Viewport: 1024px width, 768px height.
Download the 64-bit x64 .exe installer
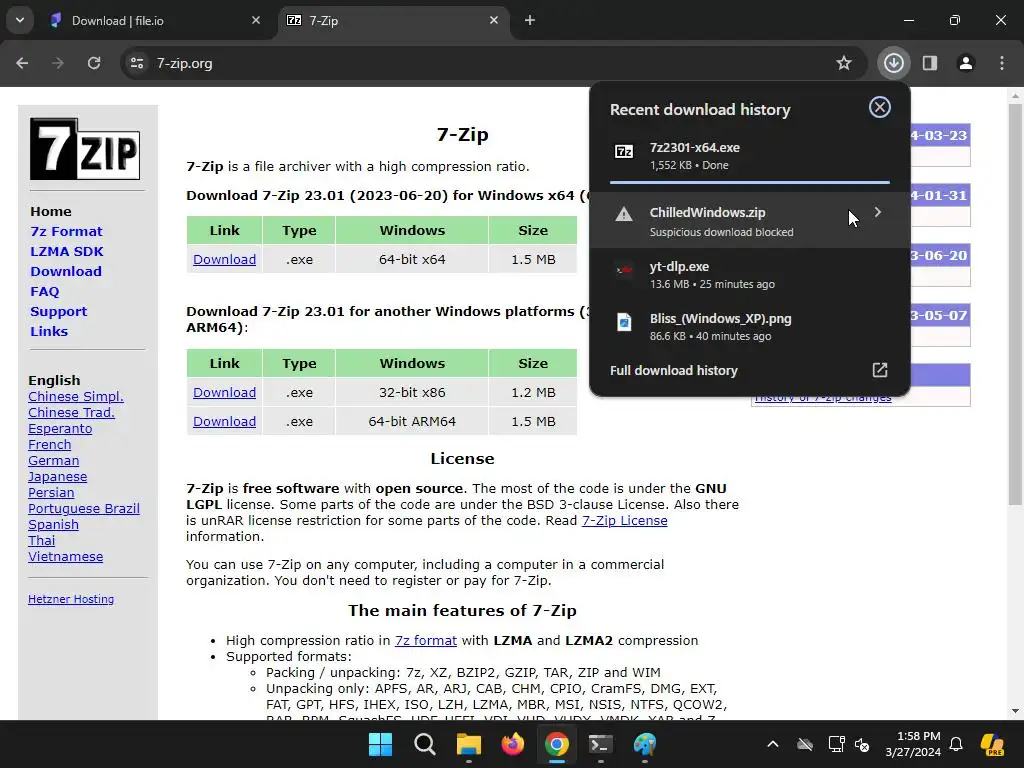tap(224, 259)
